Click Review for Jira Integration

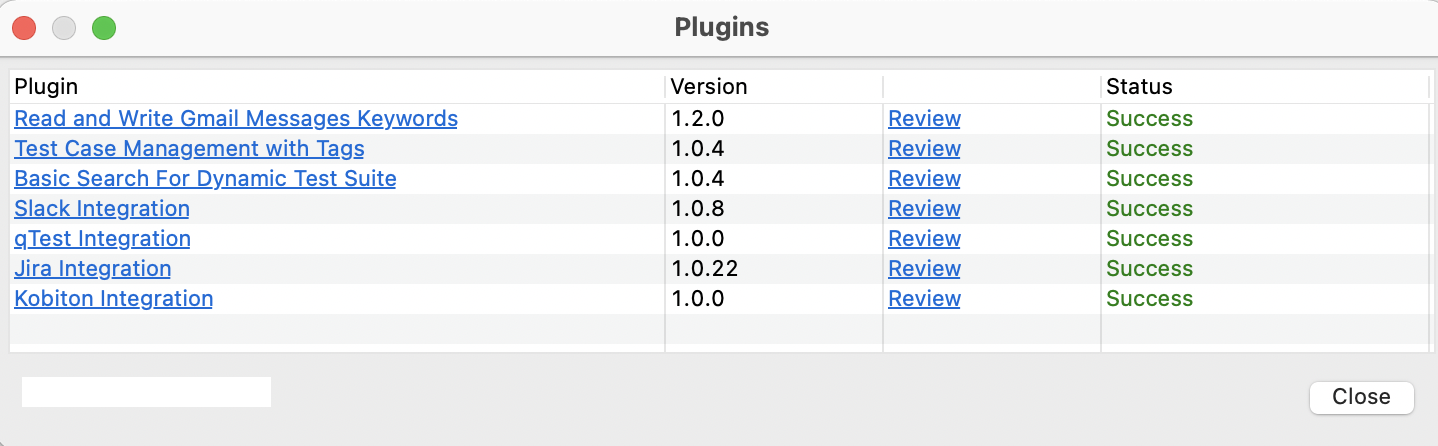(924, 269)
